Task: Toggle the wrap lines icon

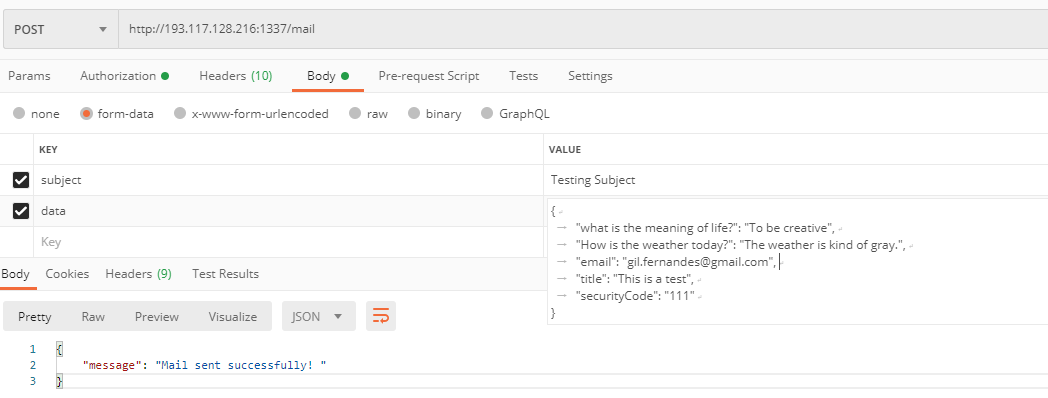Action: (x=381, y=316)
